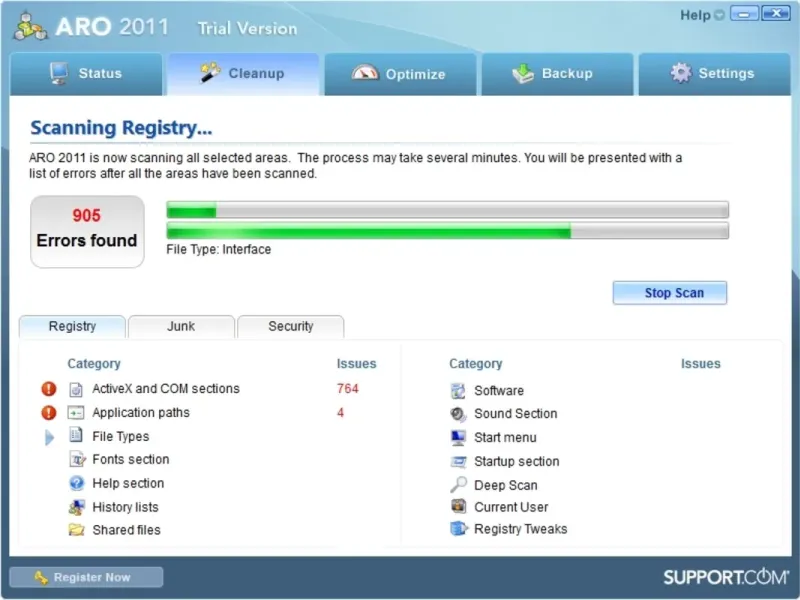Image resolution: width=800 pixels, height=600 pixels.
Task: Click the Registry Tweaks label
Action: [521, 529]
